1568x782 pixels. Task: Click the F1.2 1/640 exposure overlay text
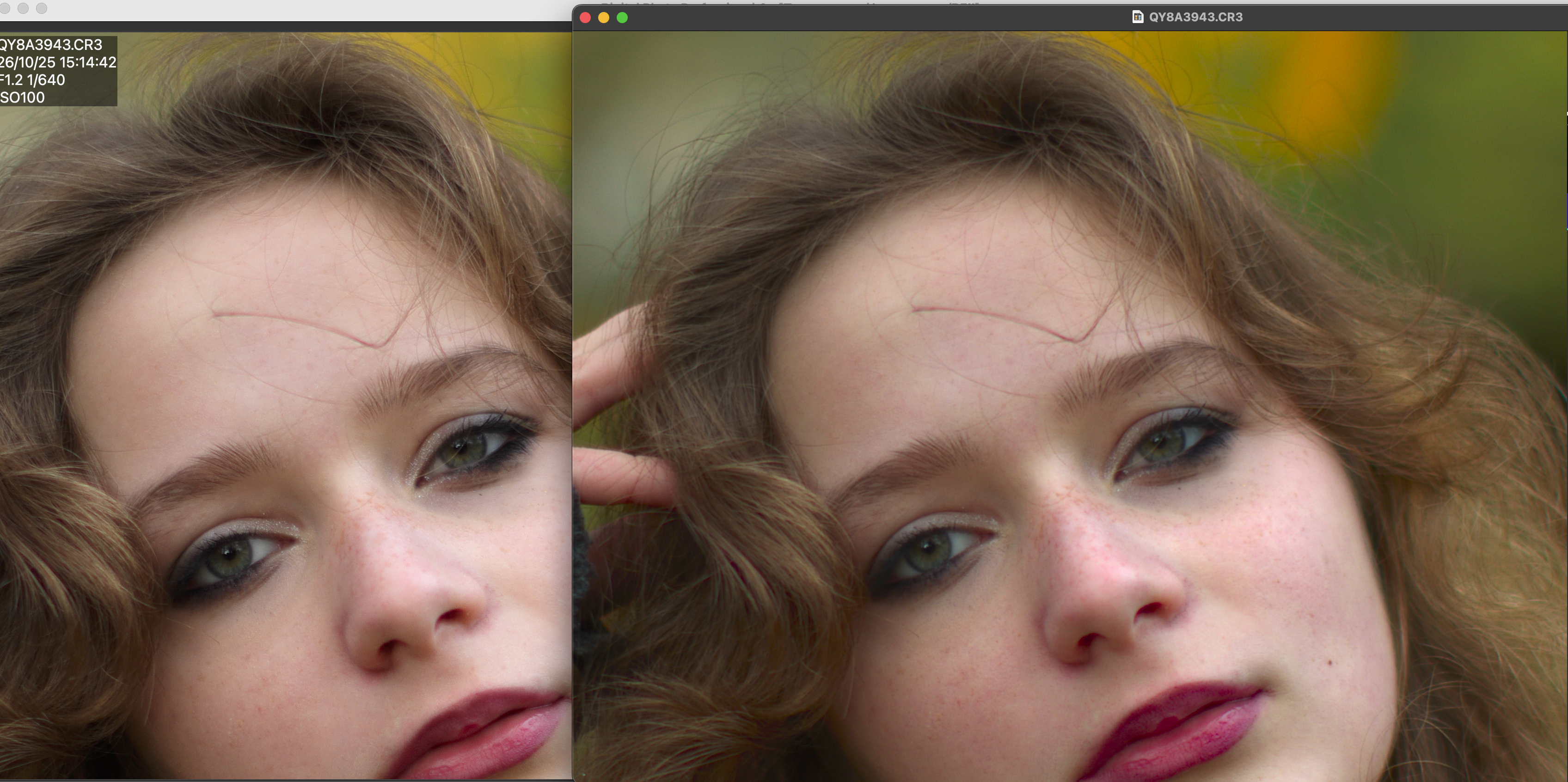point(33,80)
